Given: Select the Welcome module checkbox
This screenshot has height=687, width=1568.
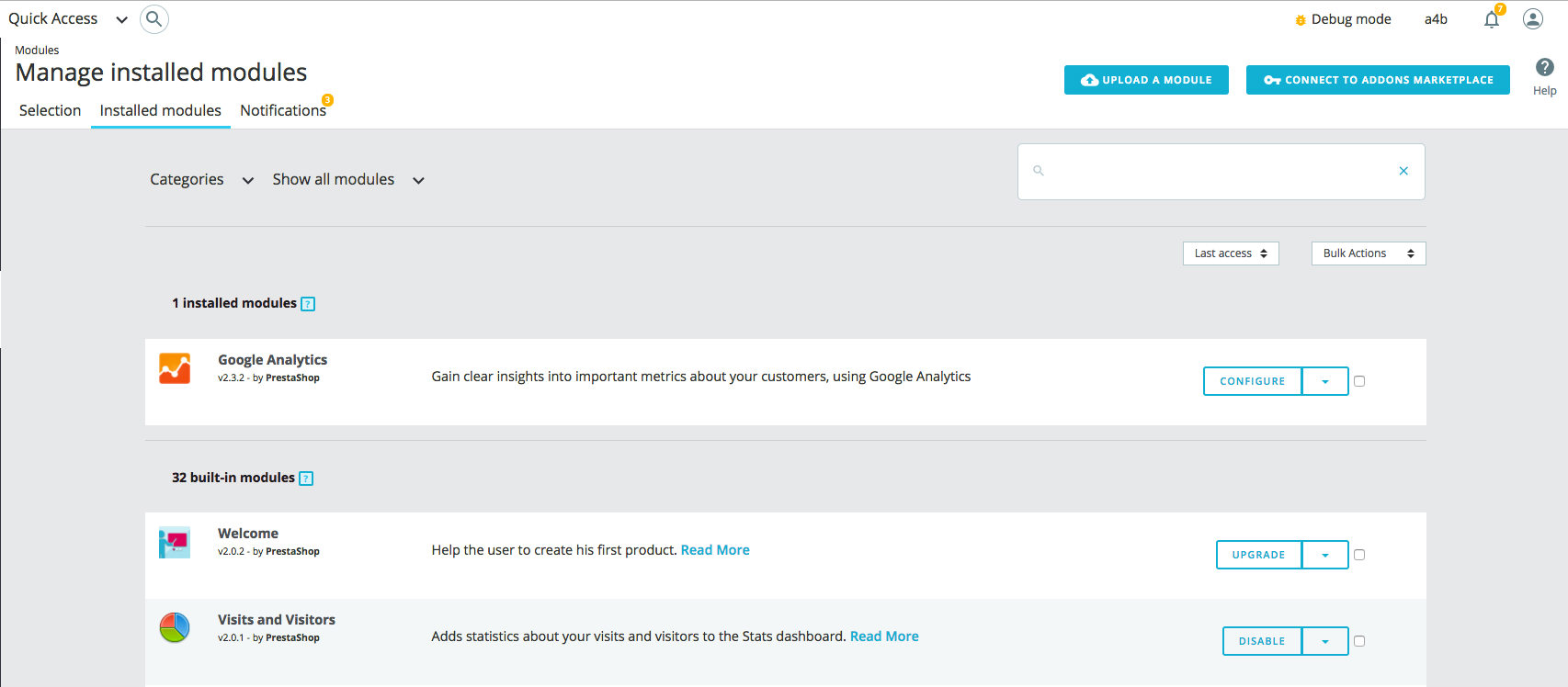Looking at the screenshot, I should [x=1359, y=555].
